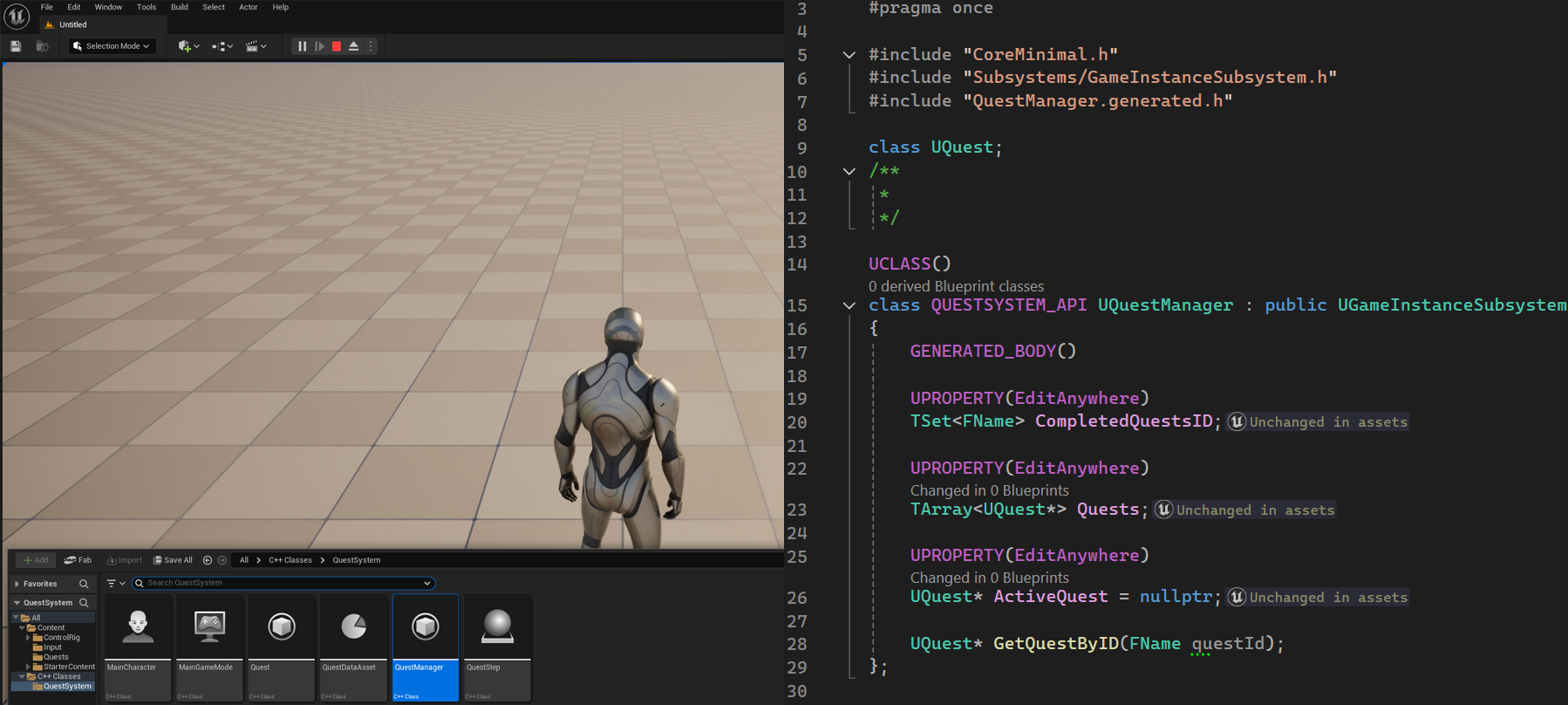The width and height of the screenshot is (1568, 705).
Task: Click the Save All button
Action: tap(173, 560)
